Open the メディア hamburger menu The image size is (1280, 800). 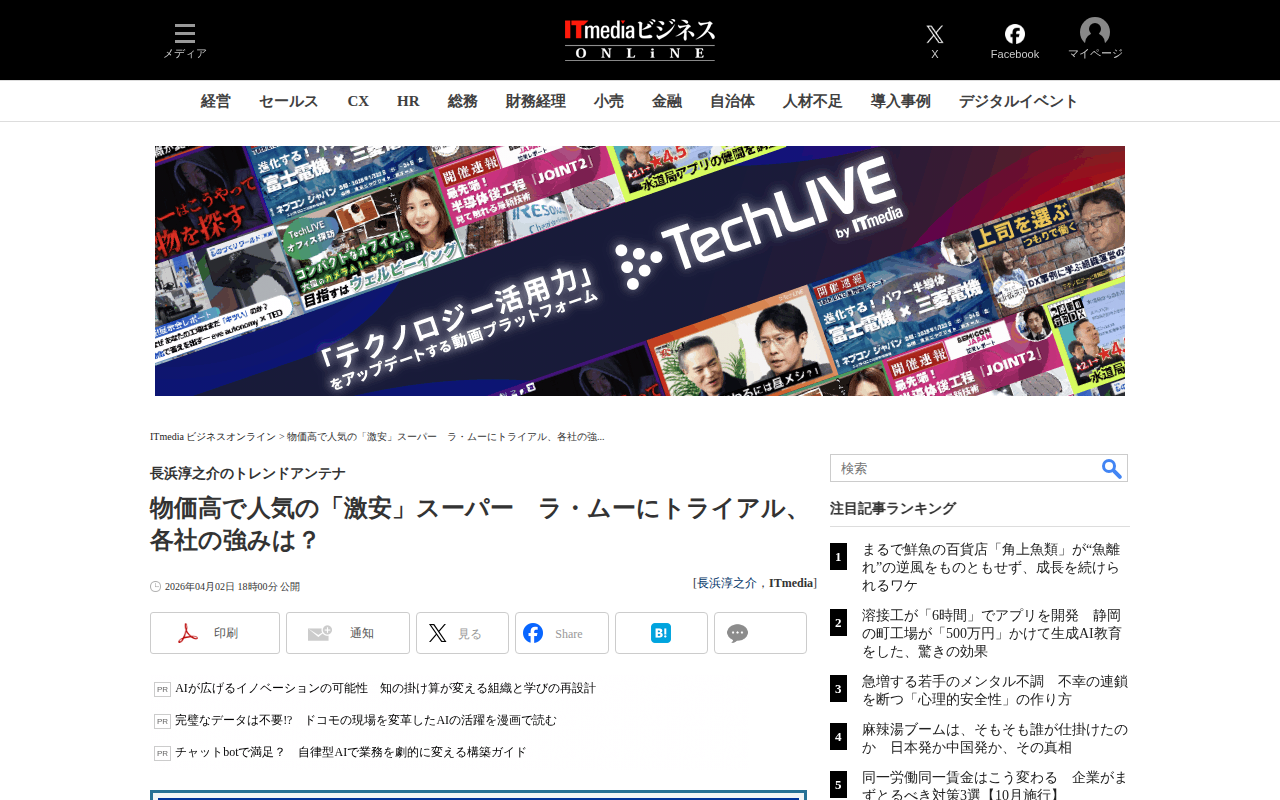tap(185, 41)
